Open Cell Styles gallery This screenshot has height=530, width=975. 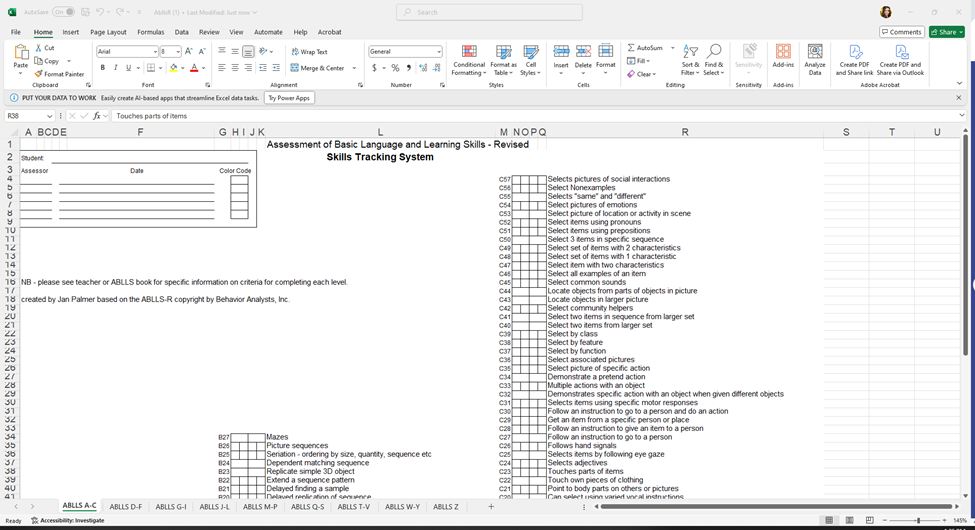click(x=530, y=60)
